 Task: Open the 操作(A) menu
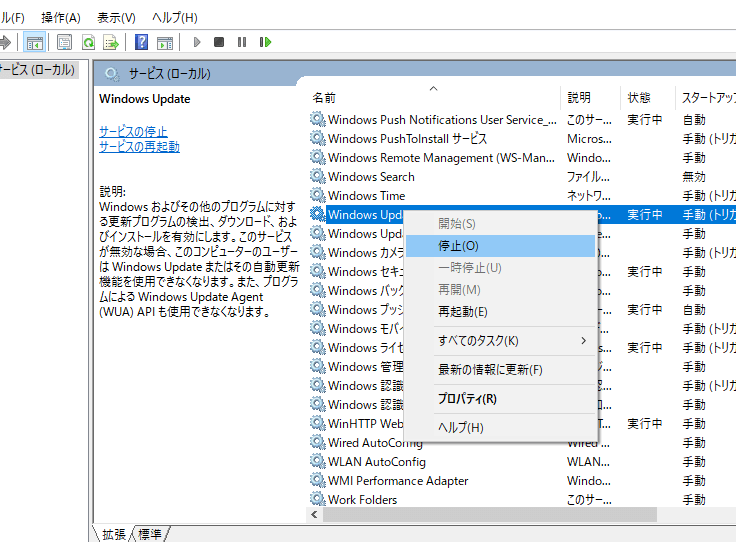(x=61, y=18)
